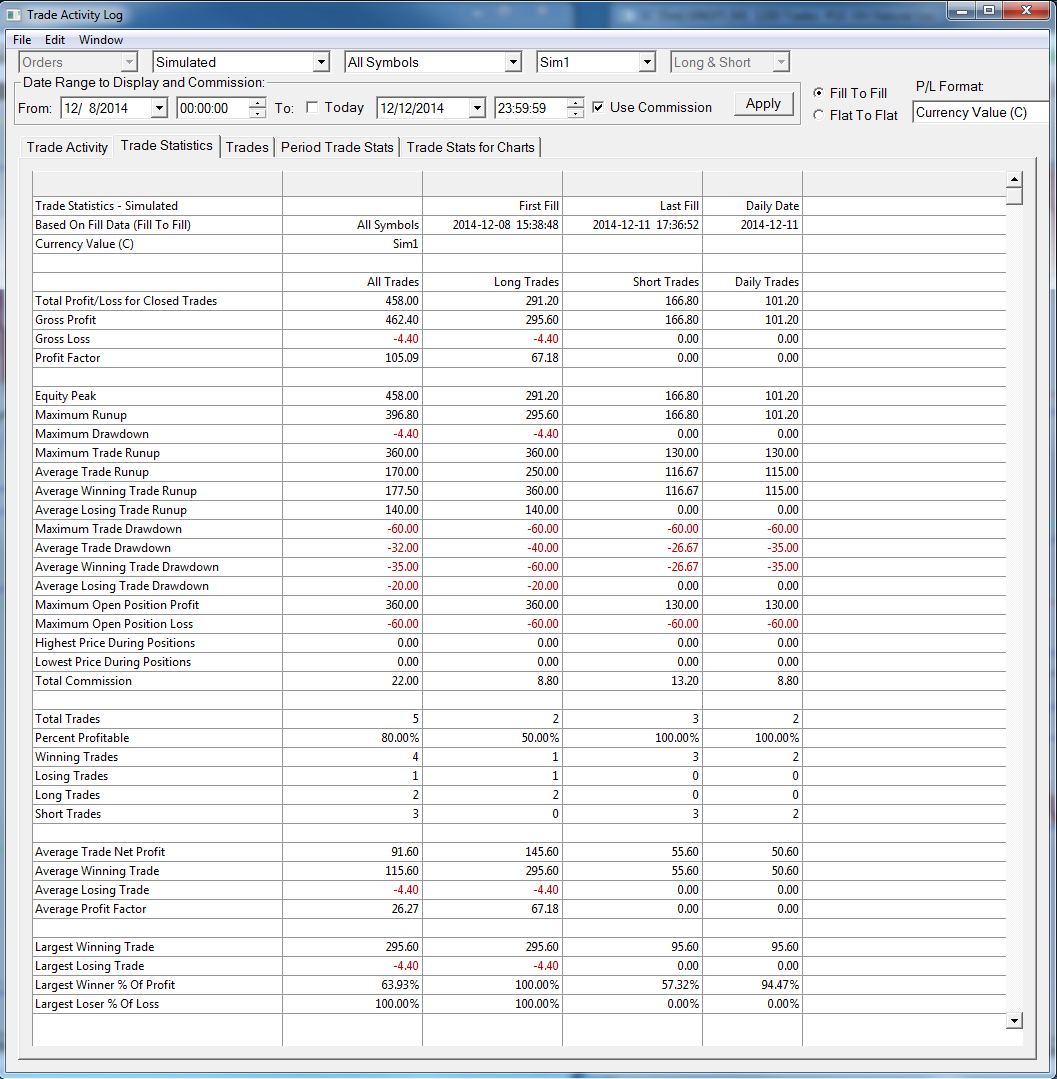1057x1079 pixels.
Task: Switch to the Trades tab
Action: pos(247,147)
